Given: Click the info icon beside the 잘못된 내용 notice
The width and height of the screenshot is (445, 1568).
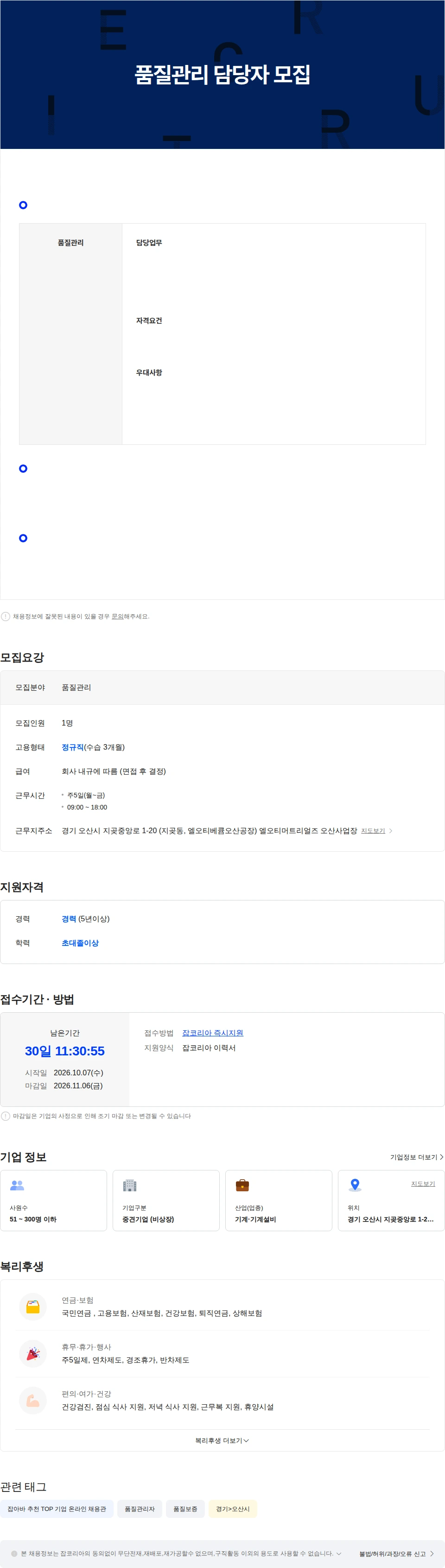Looking at the screenshot, I should click(6, 616).
